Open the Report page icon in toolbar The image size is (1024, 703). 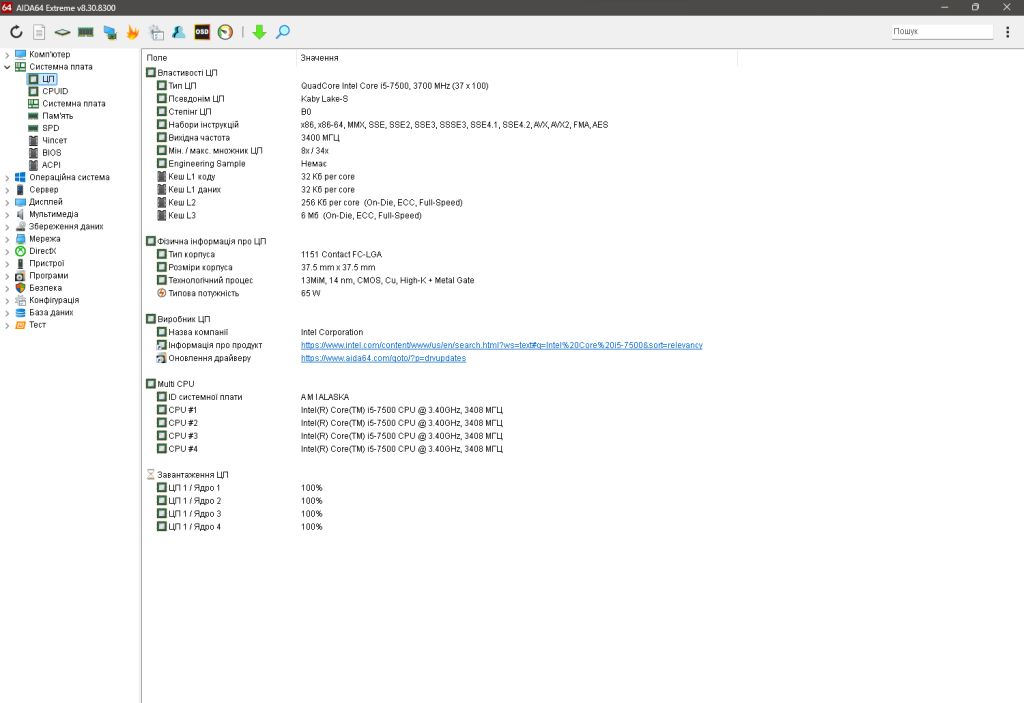39,32
